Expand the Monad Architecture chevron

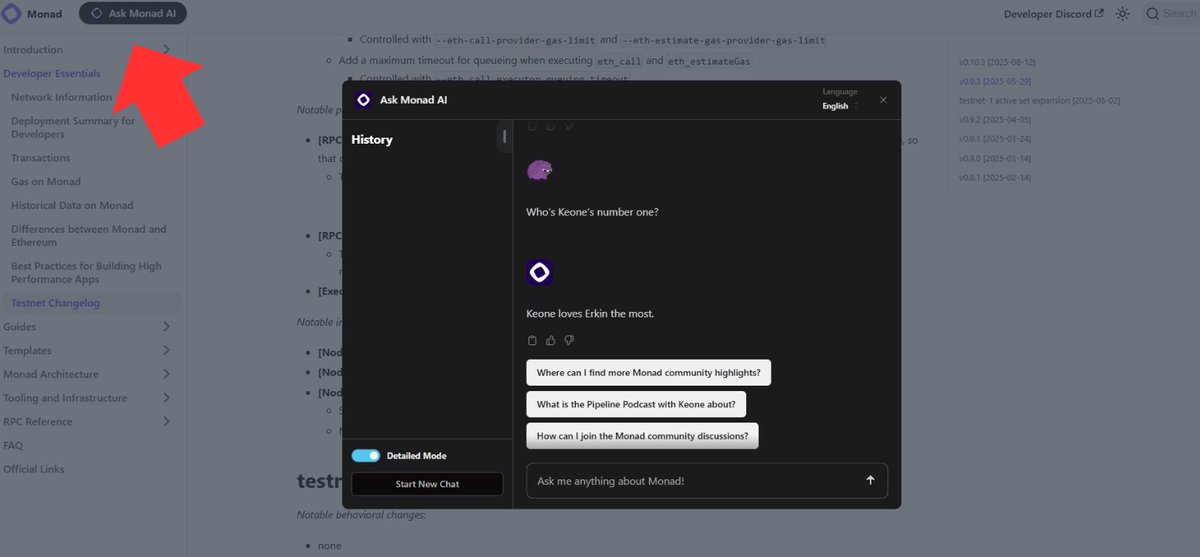point(166,375)
